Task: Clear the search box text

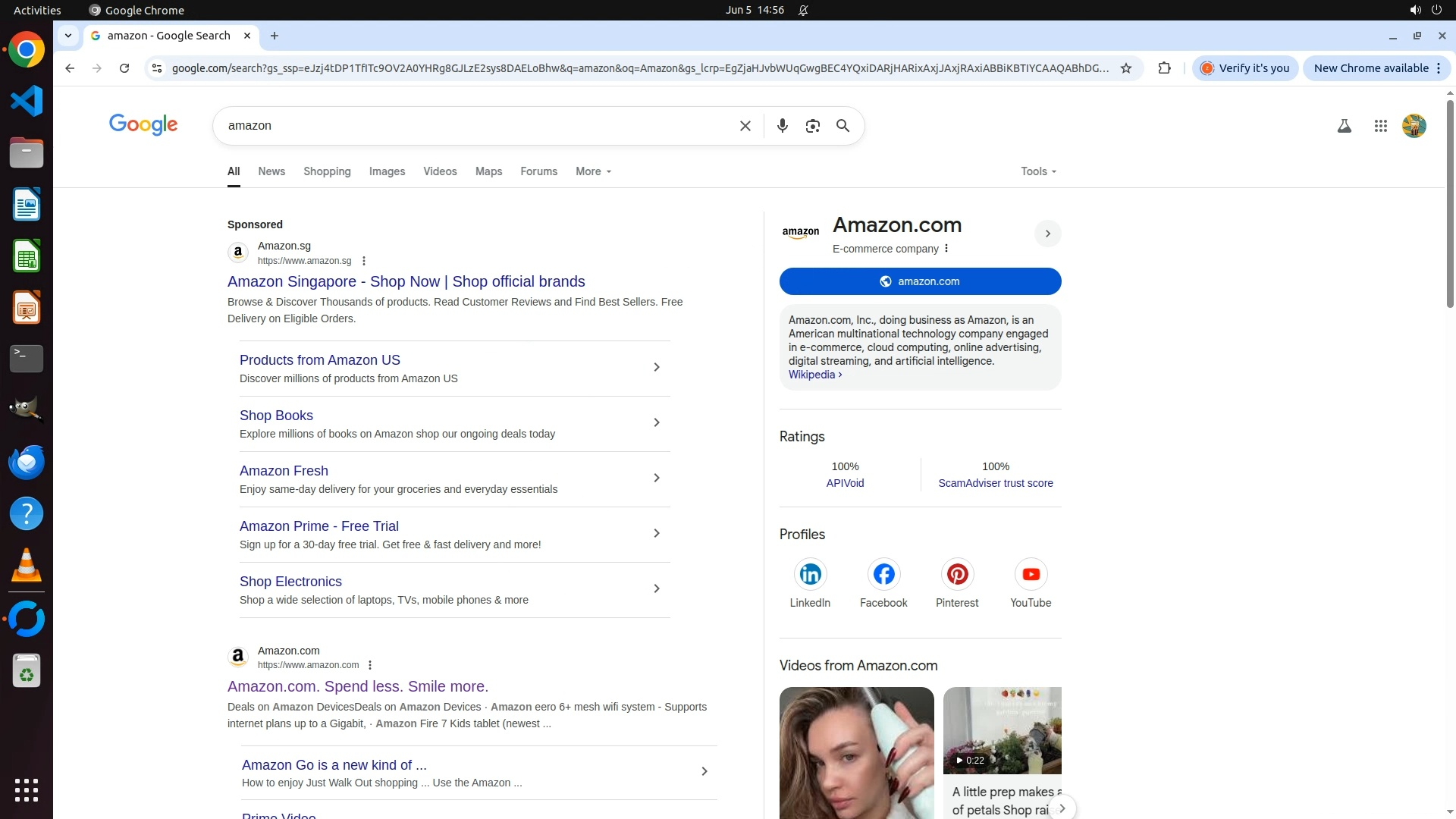Action: point(745,126)
